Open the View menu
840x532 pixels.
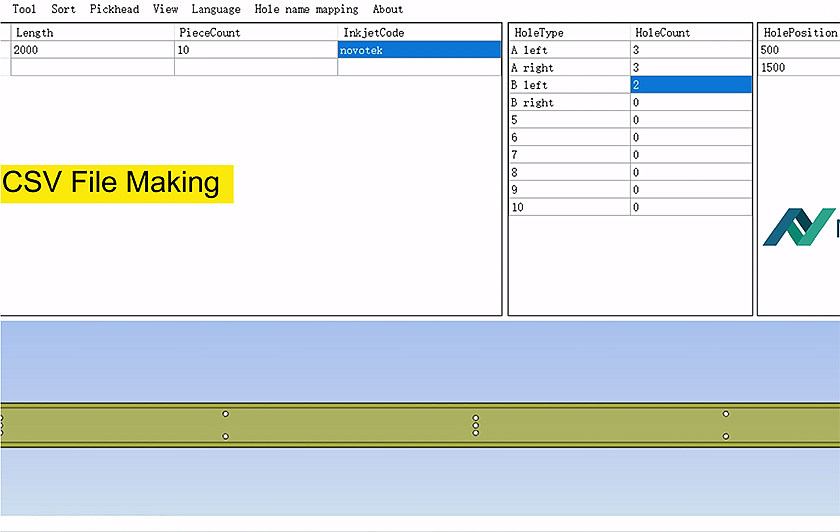tap(166, 9)
